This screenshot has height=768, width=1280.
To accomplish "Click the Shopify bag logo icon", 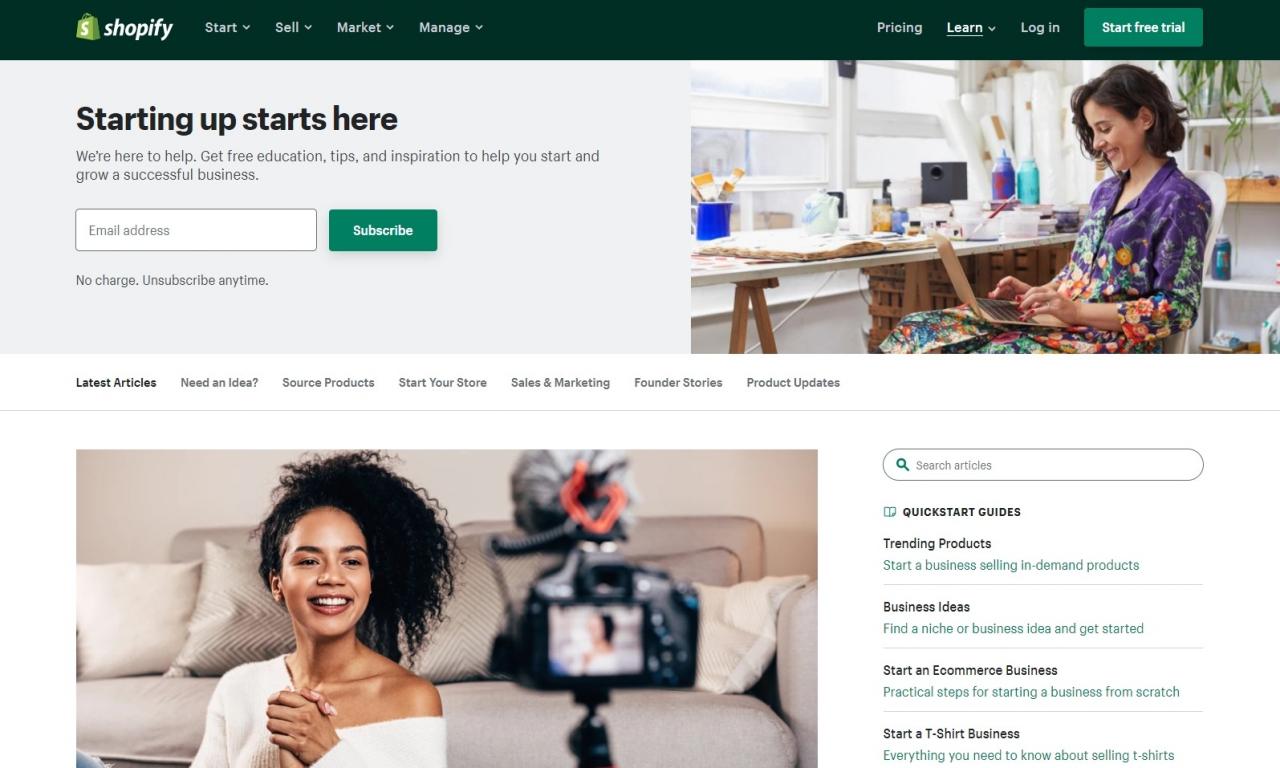I will 88,27.
